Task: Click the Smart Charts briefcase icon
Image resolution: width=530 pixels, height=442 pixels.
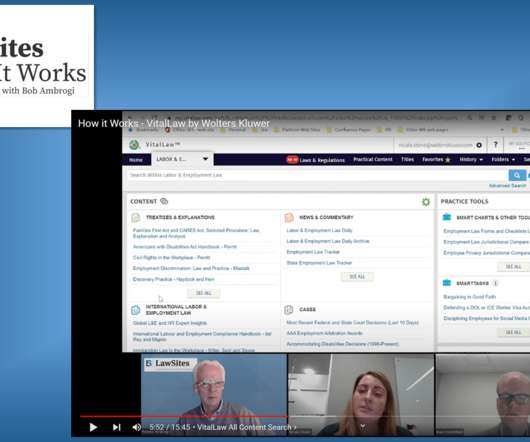Action: (x=447, y=217)
